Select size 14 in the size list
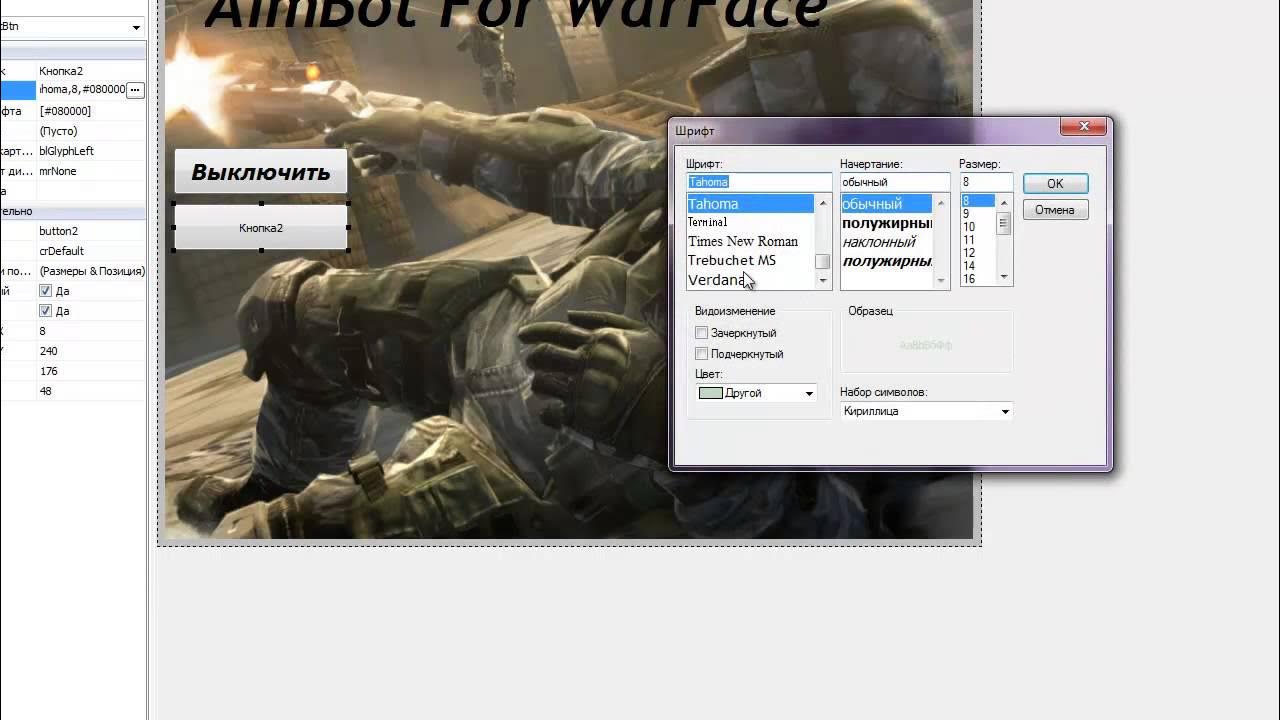Image resolution: width=1280 pixels, height=720 pixels. point(977,266)
